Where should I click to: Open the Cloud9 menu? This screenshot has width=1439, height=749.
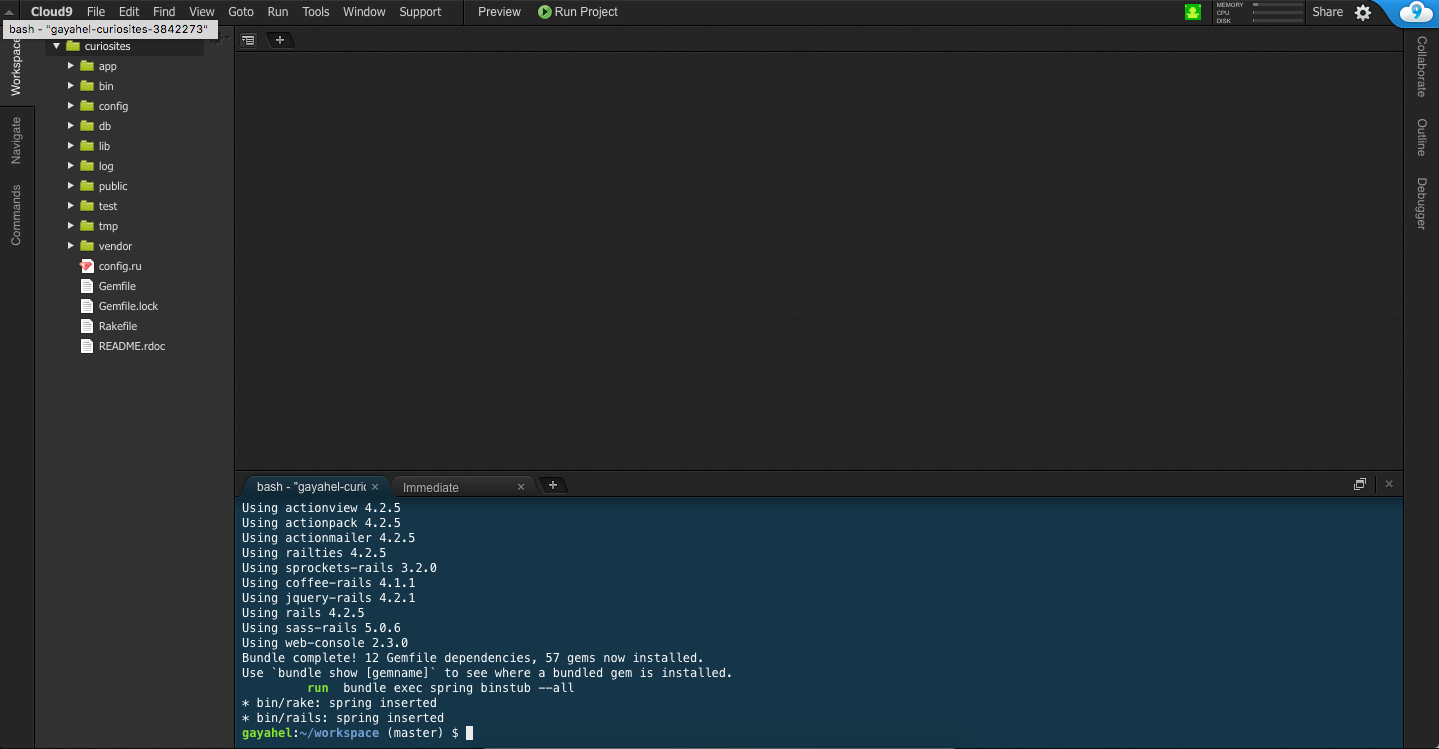pos(52,12)
